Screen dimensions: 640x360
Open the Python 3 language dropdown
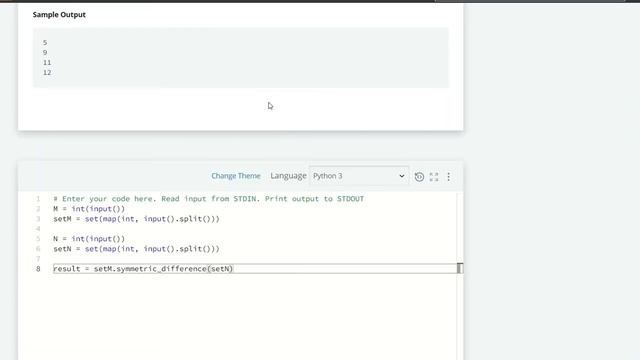[x=359, y=176]
